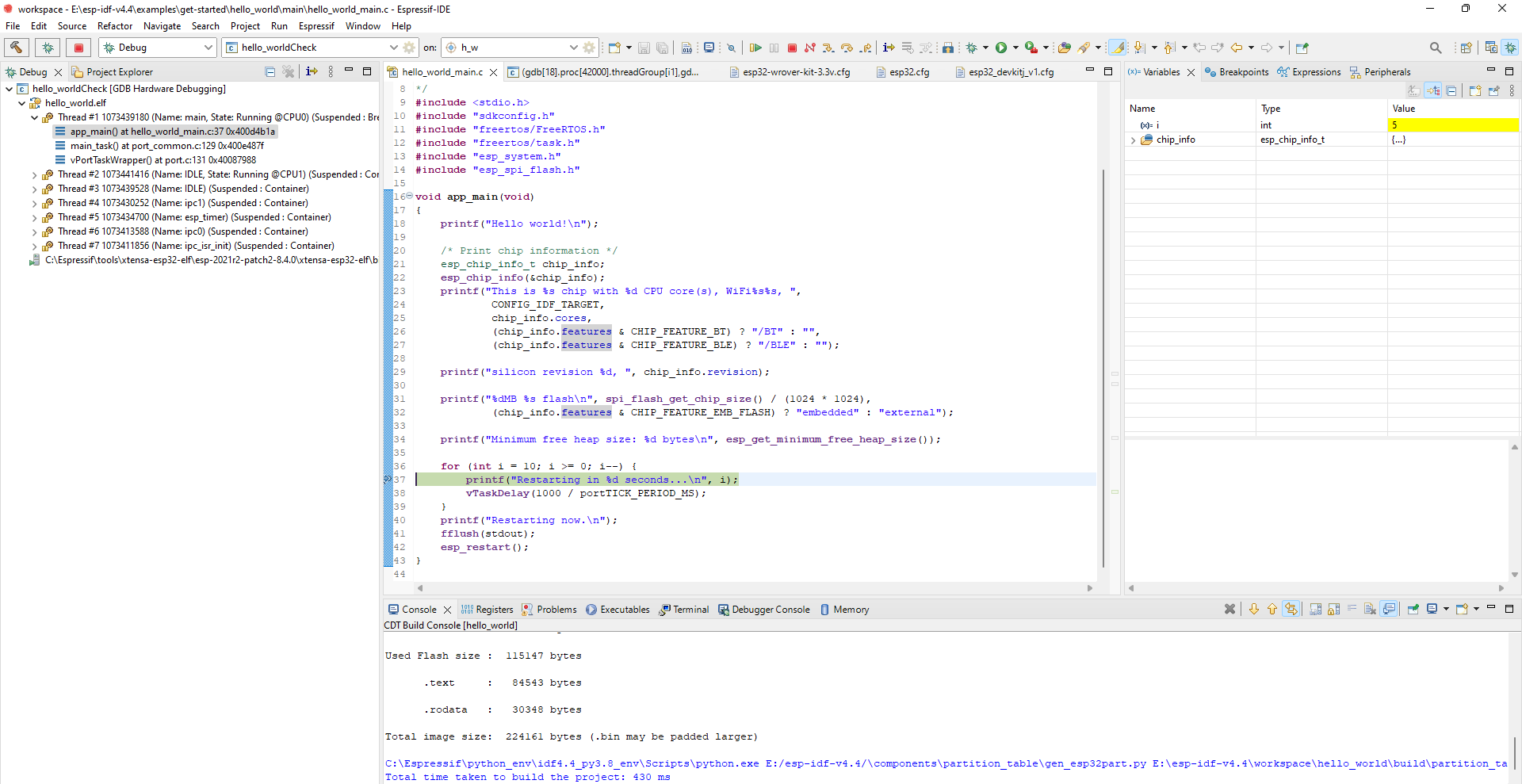Image resolution: width=1522 pixels, height=784 pixels.
Task: Click the Pin Console icon
Action: tap(1413, 609)
